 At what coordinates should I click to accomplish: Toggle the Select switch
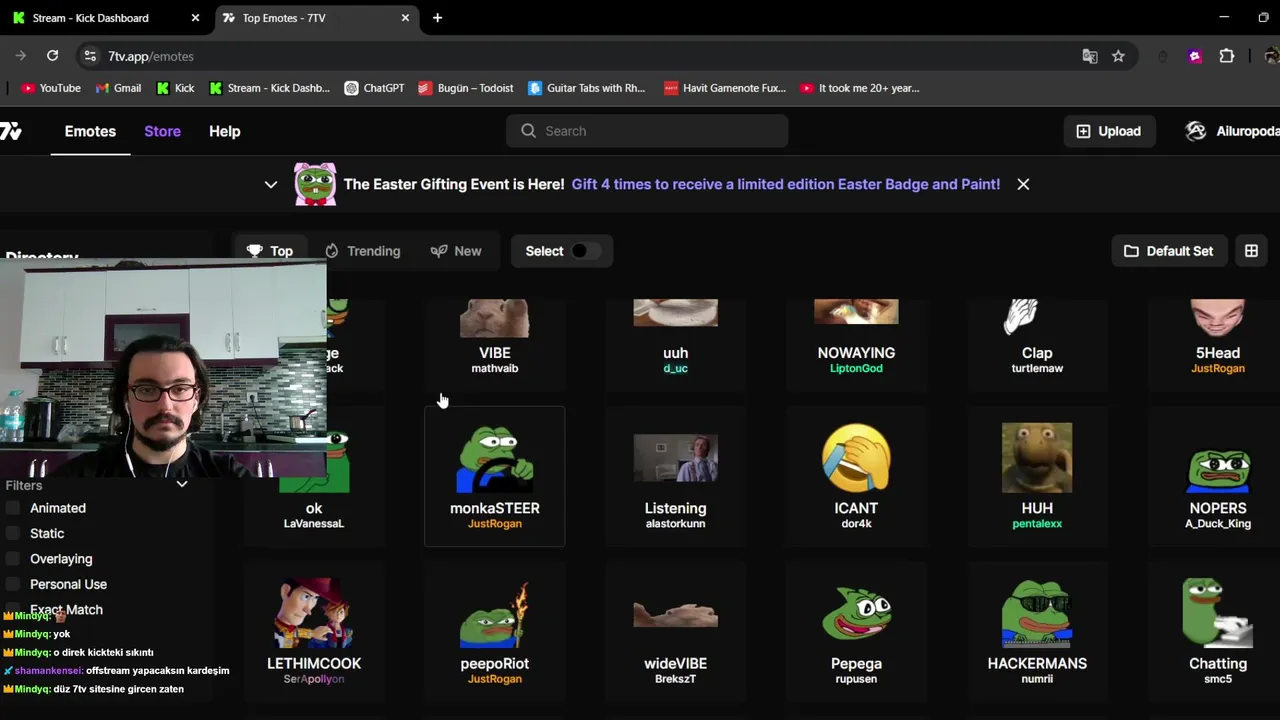point(586,251)
